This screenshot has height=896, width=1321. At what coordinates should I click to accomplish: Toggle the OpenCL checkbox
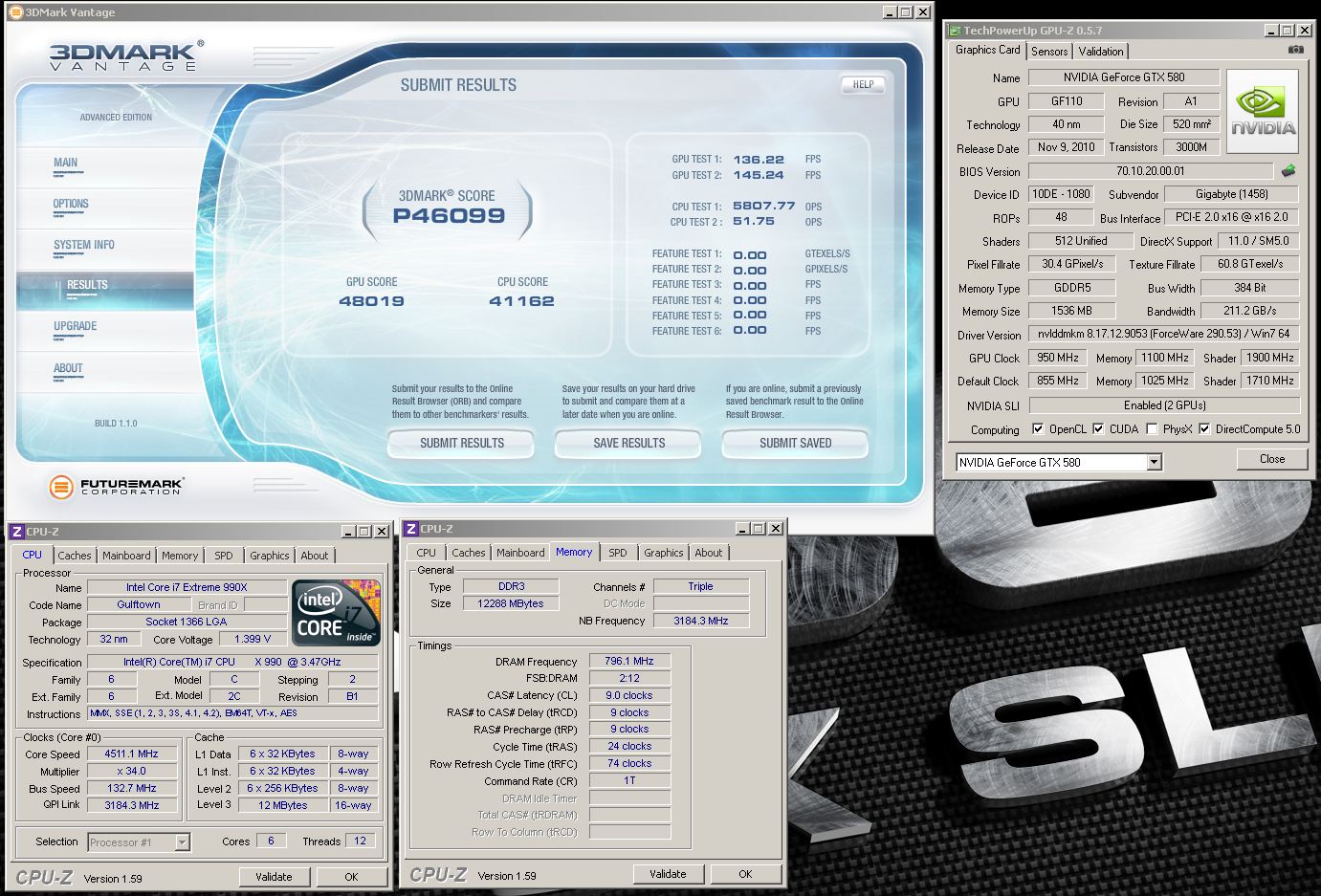point(1038,429)
